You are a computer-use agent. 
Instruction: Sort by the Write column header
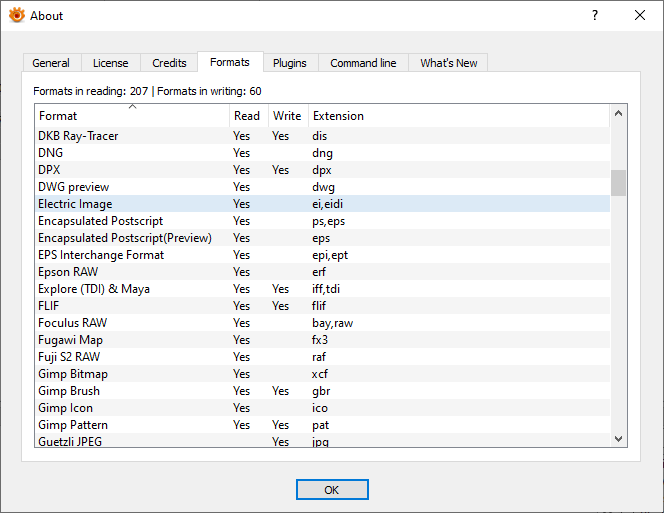coord(288,116)
